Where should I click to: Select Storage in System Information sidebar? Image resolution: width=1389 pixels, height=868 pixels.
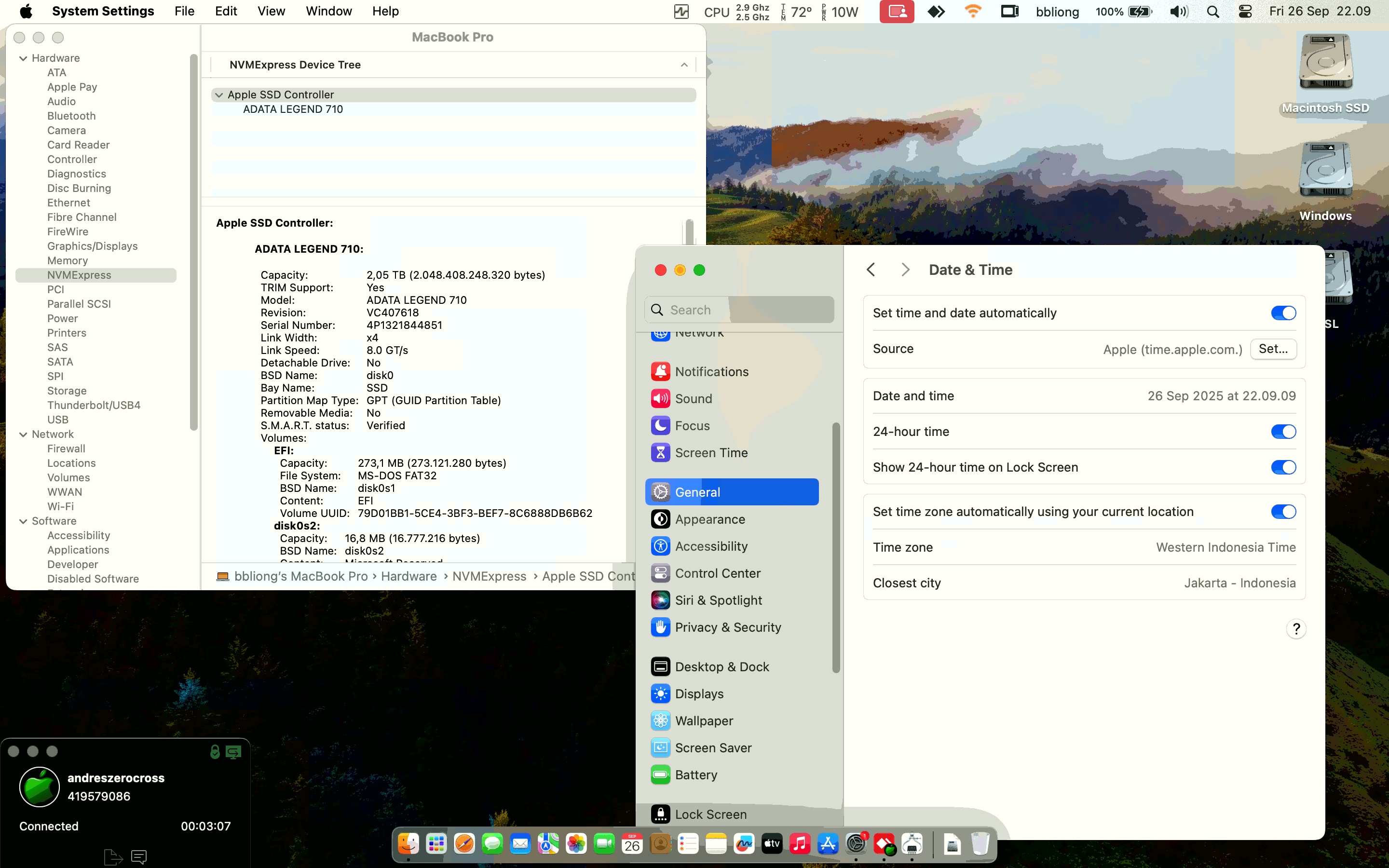[x=67, y=391]
